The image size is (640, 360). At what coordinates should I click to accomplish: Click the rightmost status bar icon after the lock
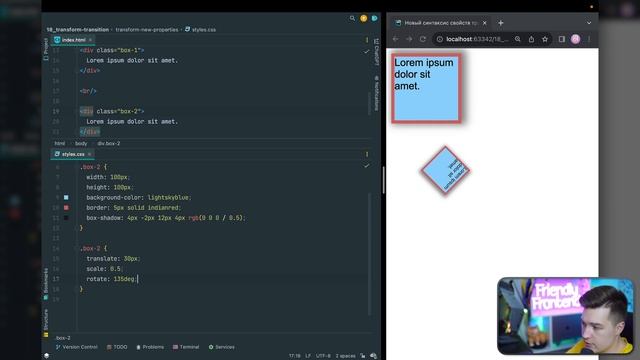[x=373, y=356]
